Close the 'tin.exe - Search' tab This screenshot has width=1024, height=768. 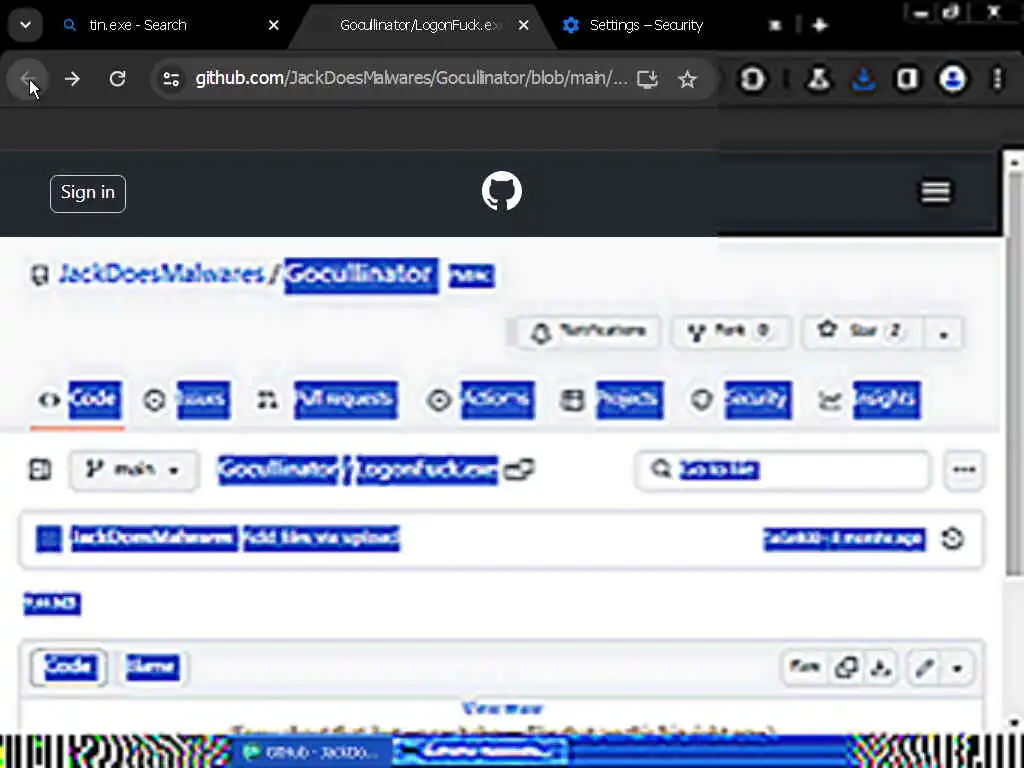click(x=274, y=25)
